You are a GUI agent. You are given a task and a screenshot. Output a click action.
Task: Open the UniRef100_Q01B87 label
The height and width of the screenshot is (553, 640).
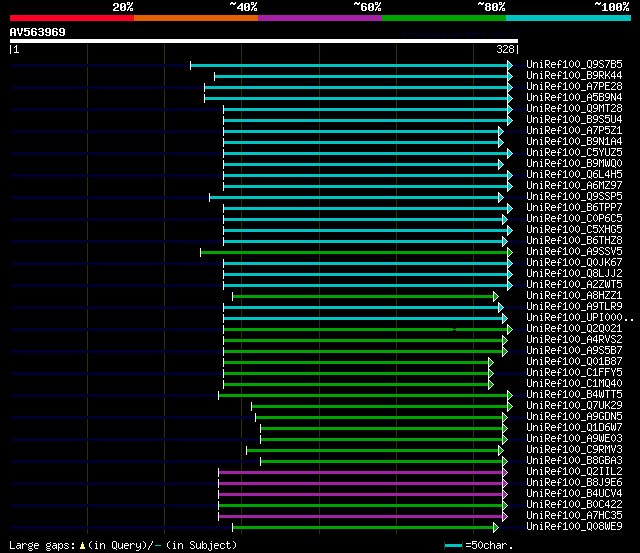[574, 362]
